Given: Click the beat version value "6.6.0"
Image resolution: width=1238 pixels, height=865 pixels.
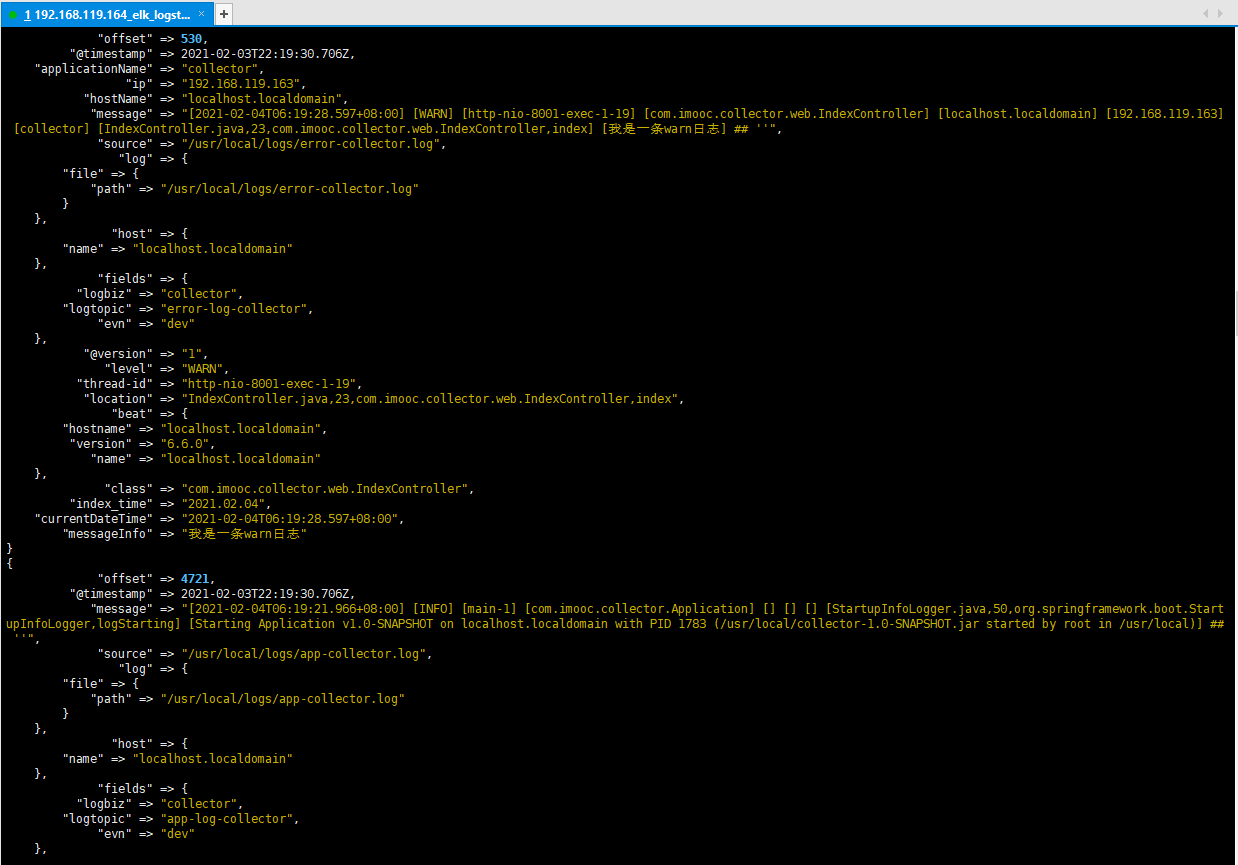Looking at the screenshot, I should pos(184,444).
